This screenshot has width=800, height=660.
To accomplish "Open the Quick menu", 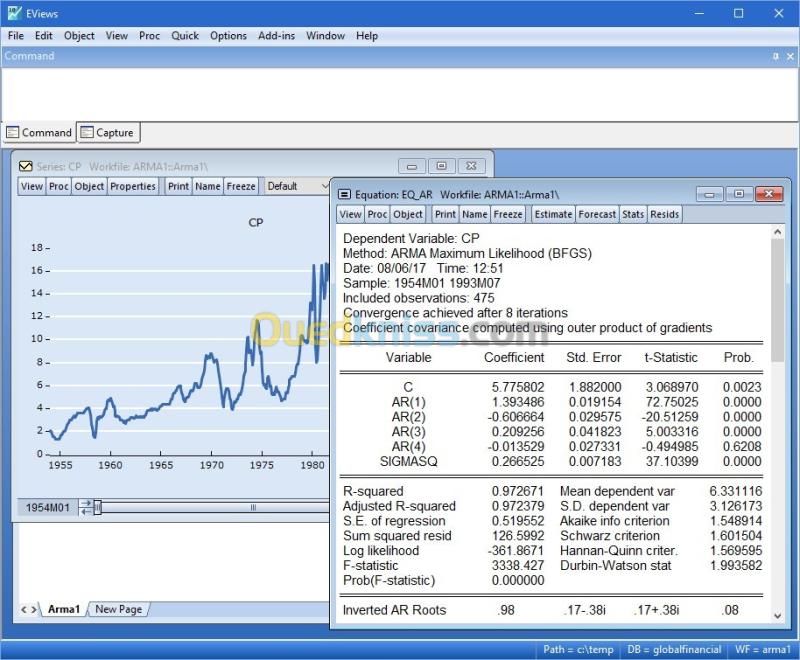I will (x=185, y=36).
